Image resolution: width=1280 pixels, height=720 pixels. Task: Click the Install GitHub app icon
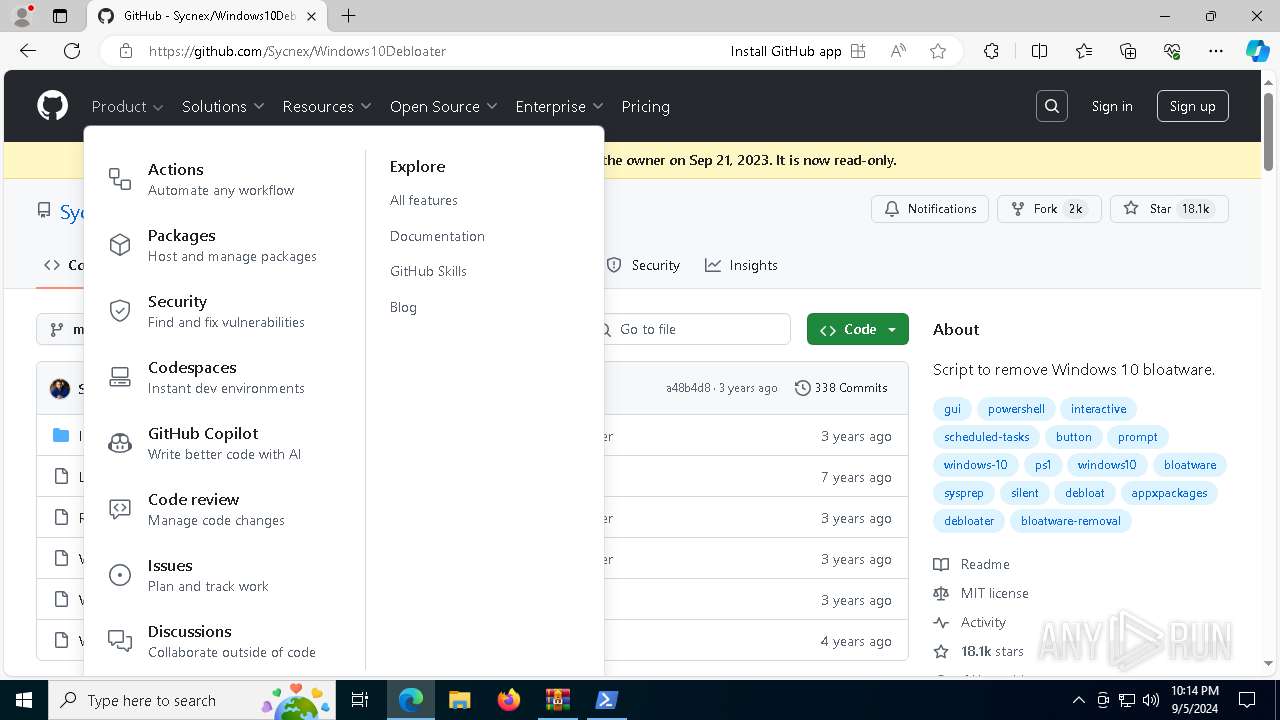(x=858, y=51)
